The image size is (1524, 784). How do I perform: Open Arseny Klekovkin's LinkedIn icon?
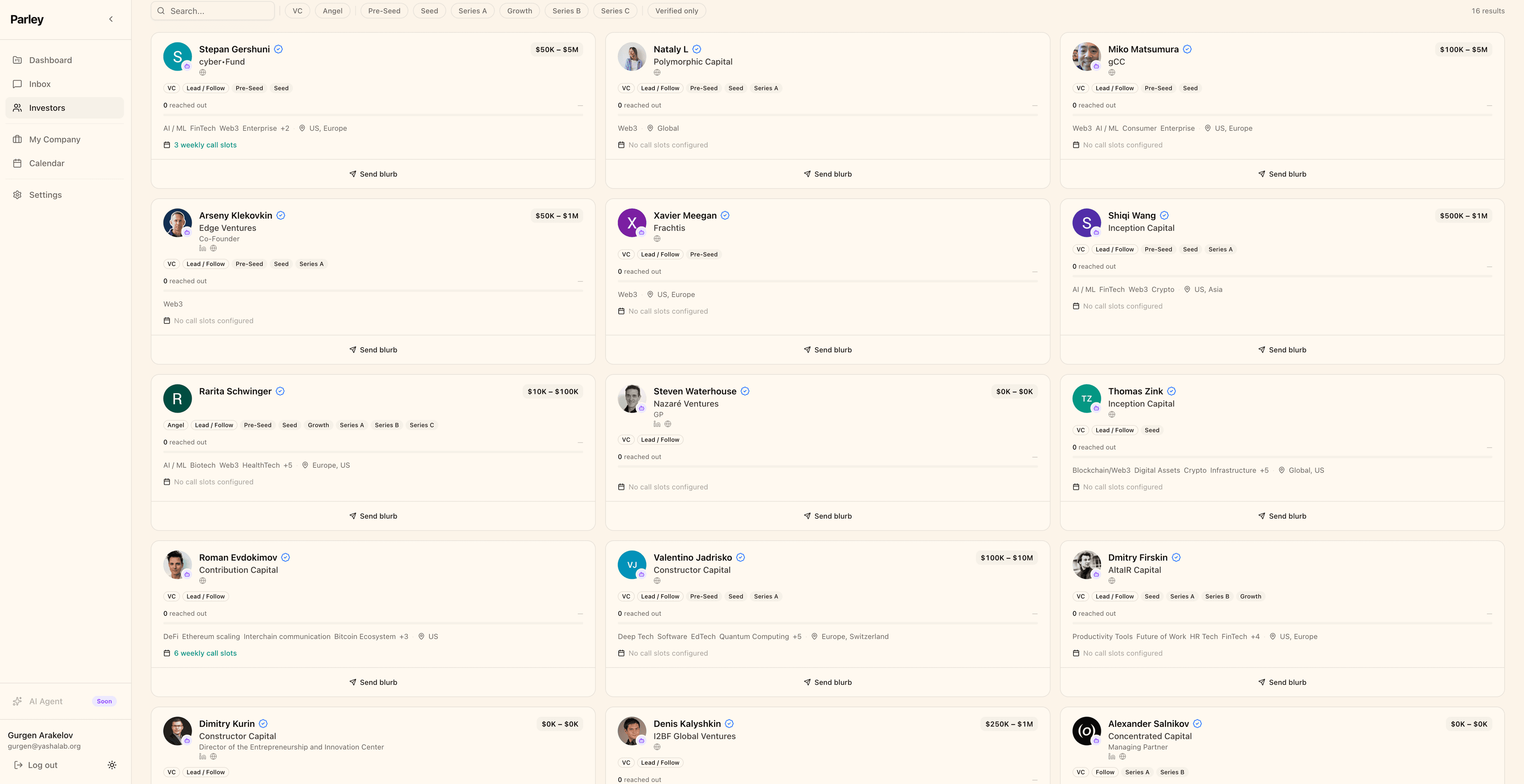tap(202, 248)
